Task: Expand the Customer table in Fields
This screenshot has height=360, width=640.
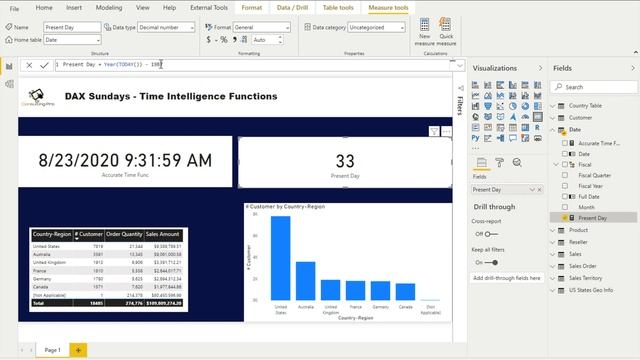Action: [x=553, y=118]
